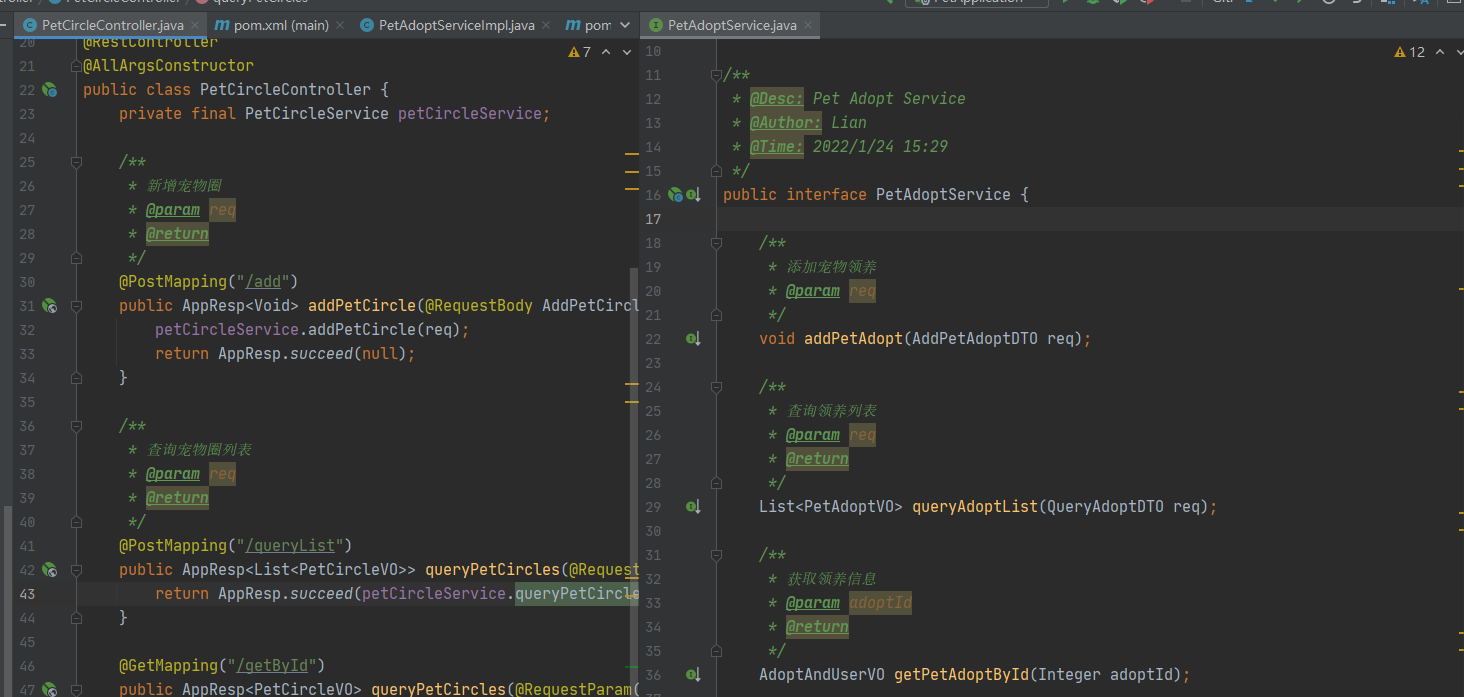Switch to the partially shown pom tab
Image resolution: width=1464 pixels, height=697 pixels.
coord(588,25)
